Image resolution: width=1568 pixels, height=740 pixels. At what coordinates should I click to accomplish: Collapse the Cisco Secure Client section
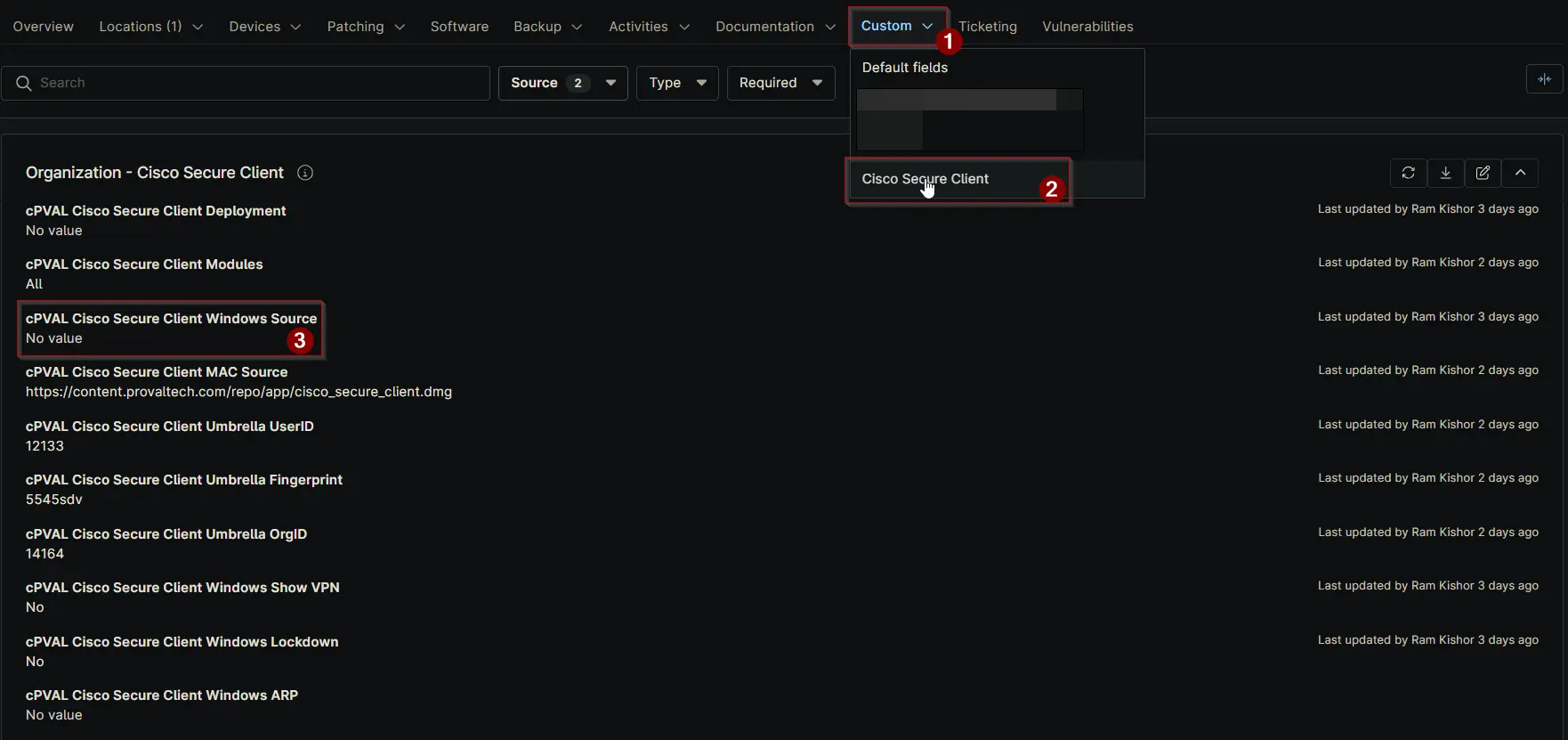1520,173
